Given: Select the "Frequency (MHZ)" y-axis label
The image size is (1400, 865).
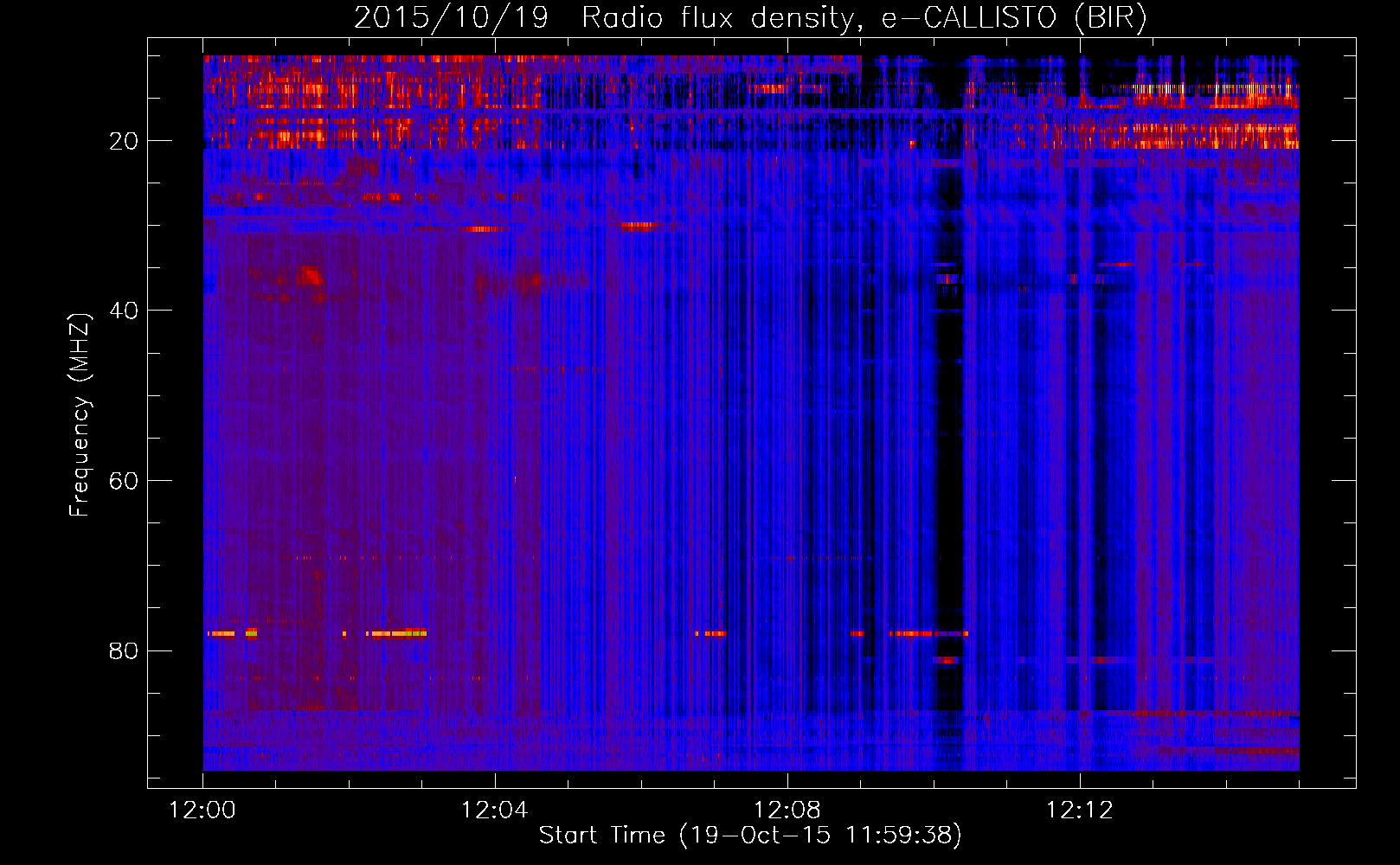Looking at the screenshot, I should pos(80,415).
